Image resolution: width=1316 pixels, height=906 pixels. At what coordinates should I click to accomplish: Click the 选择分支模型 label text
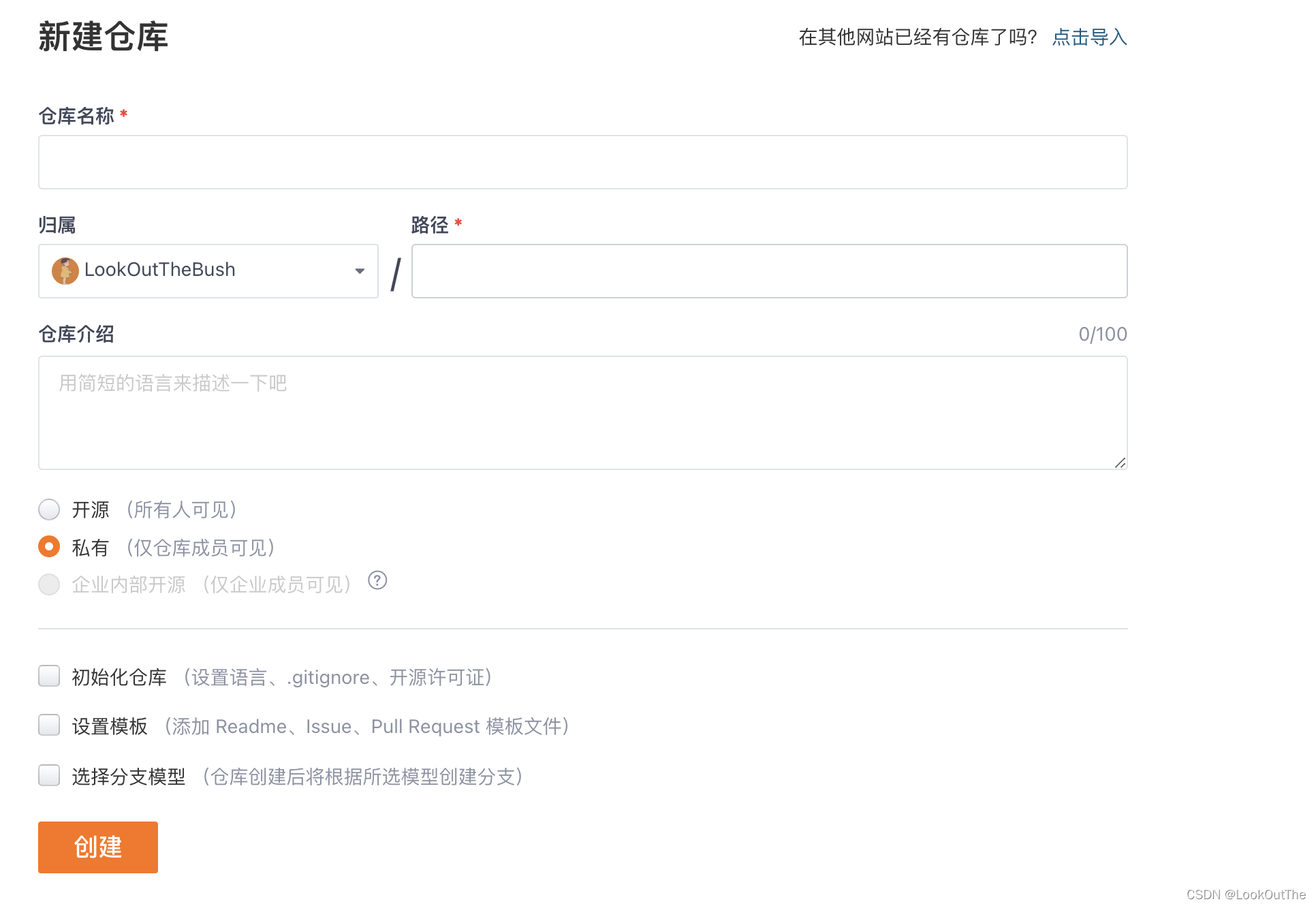(129, 777)
